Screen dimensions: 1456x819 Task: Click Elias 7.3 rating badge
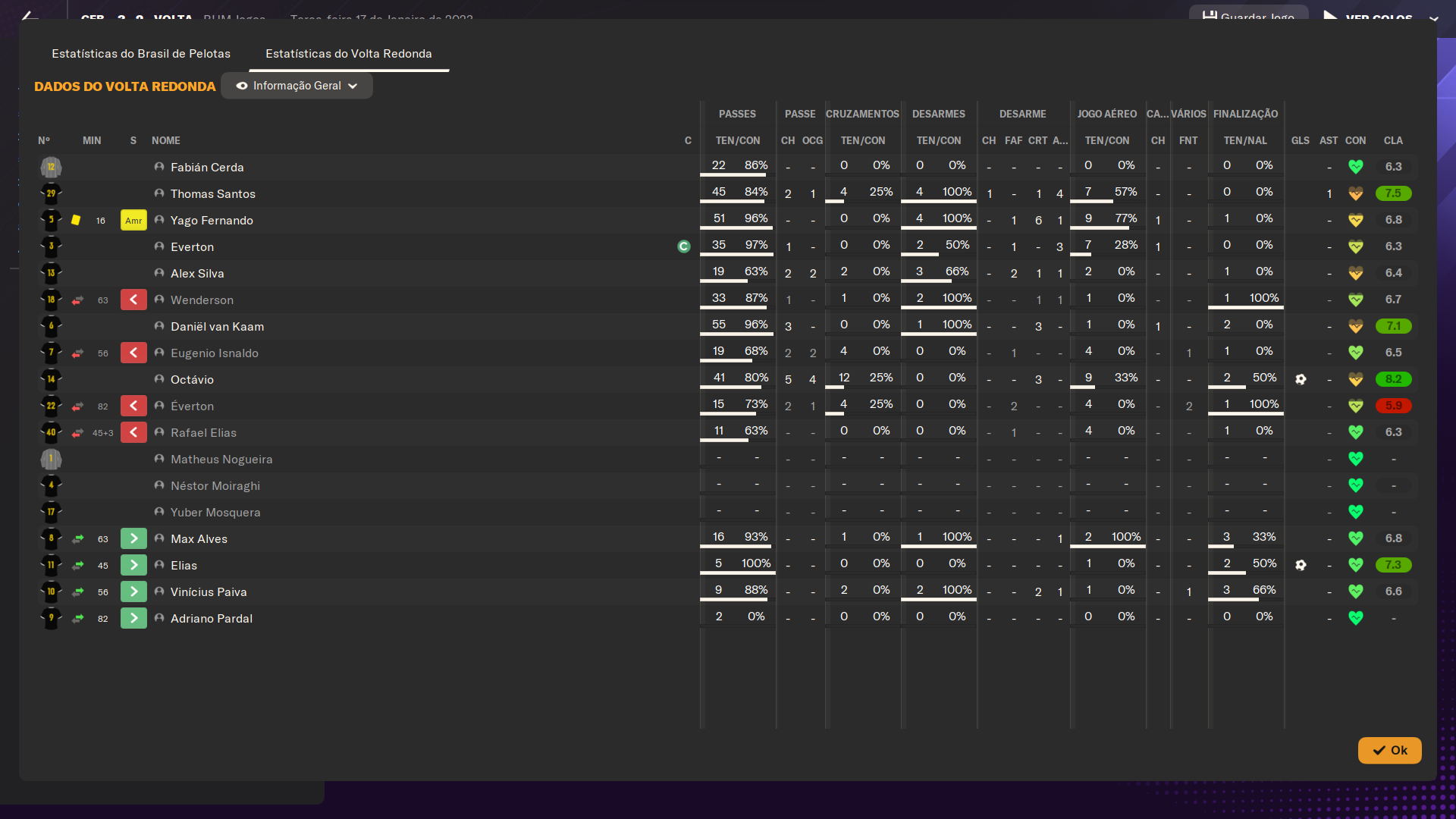tap(1394, 565)
